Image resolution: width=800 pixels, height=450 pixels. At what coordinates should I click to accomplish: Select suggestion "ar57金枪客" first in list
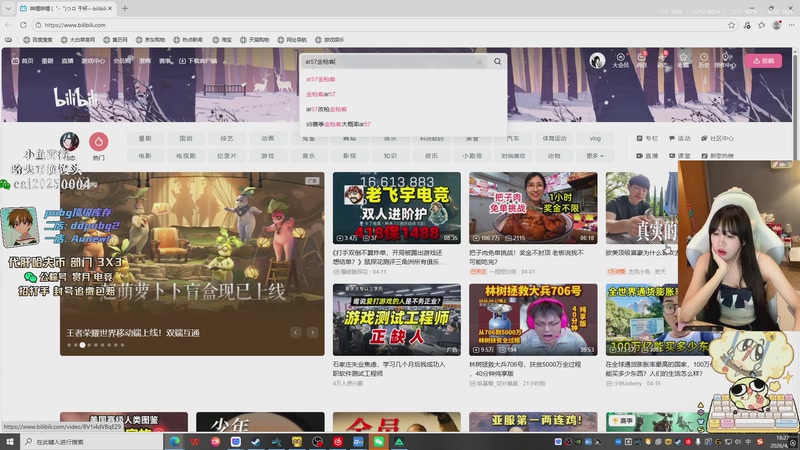tap(320, 79)
